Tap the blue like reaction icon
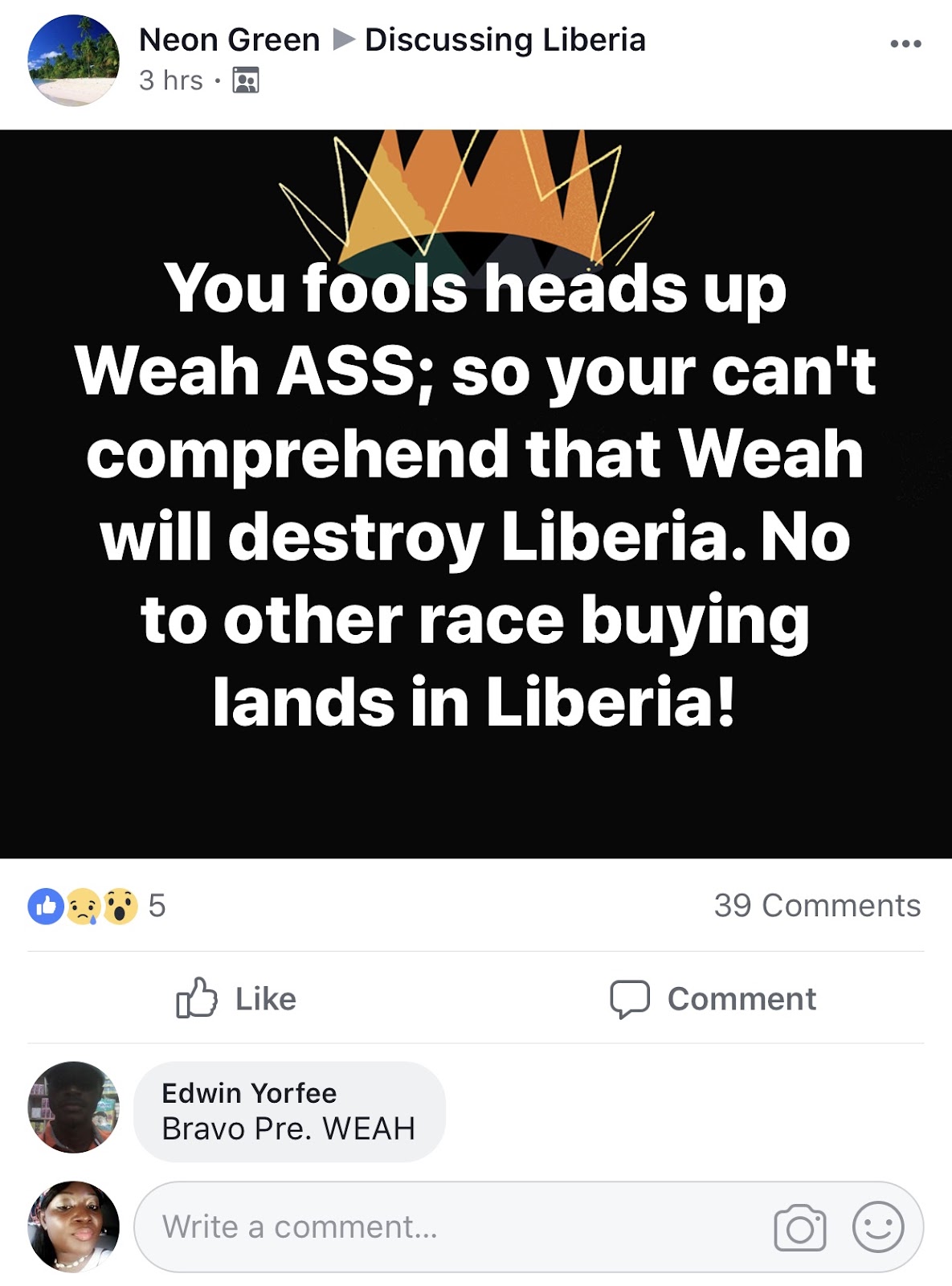Viewport: 952px width, 1286px height. (46, 906)
